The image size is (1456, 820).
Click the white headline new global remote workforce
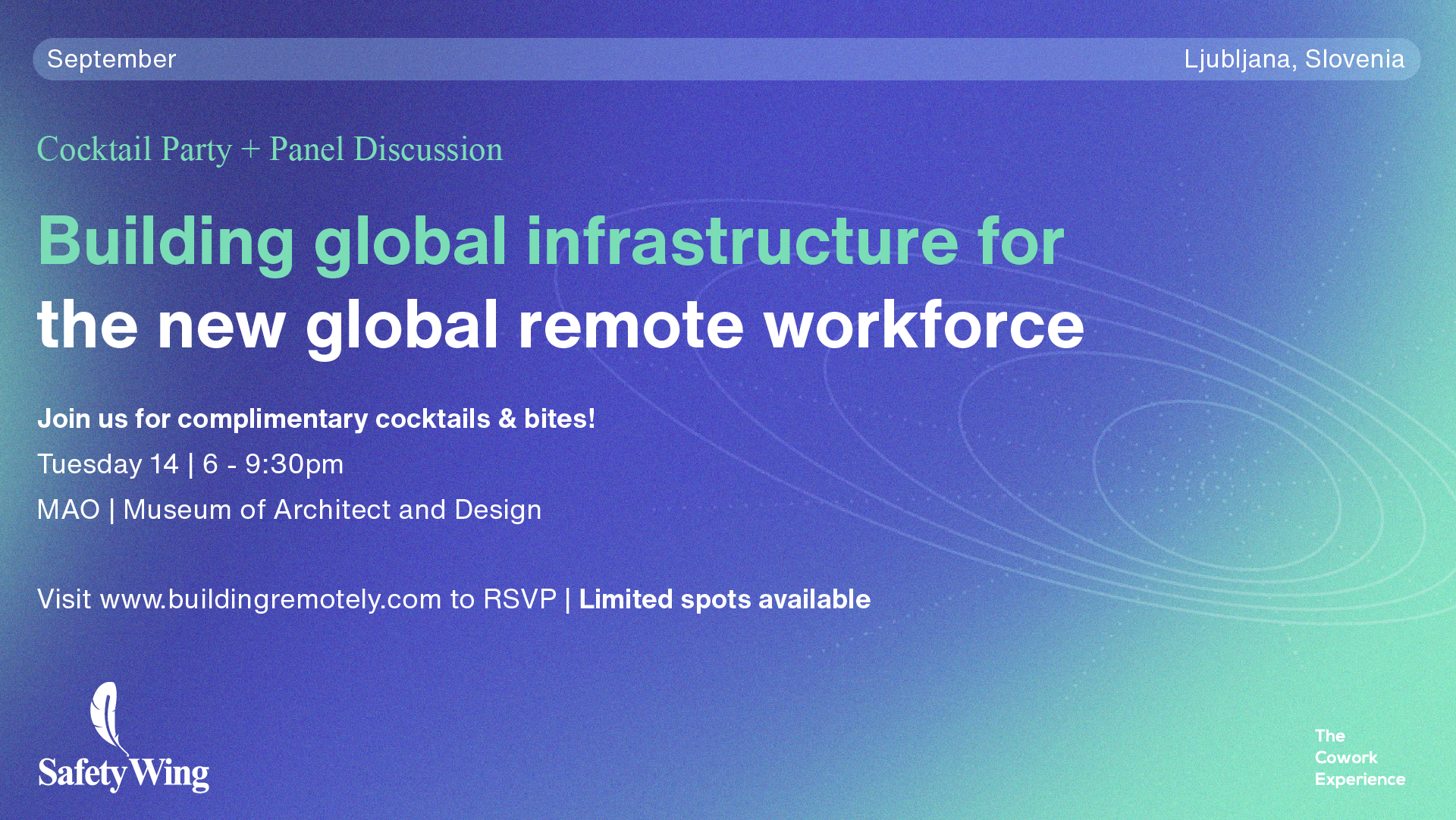click(x=560, y=325)
